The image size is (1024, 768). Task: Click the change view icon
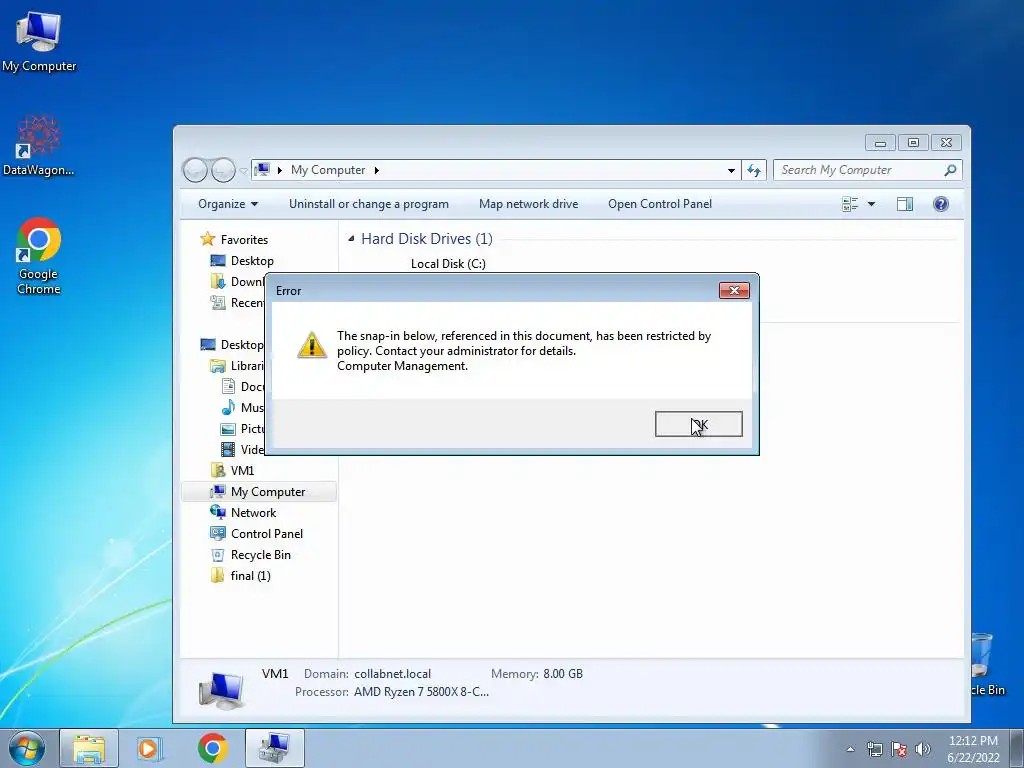tap(850, 204)
